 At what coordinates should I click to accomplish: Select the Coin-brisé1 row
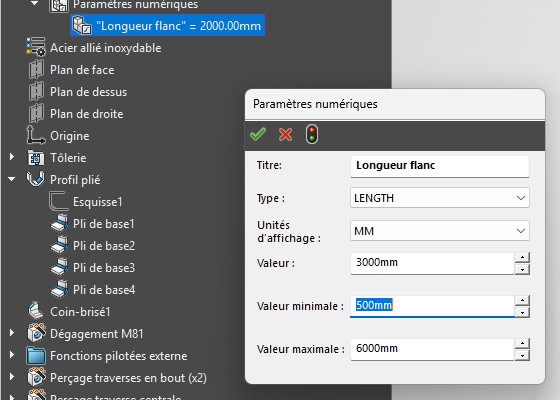(69, 311)
